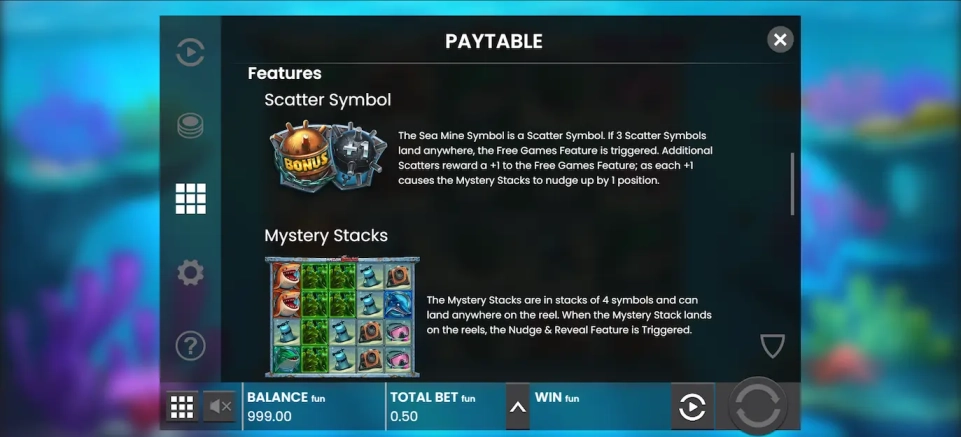This screenshot has width=961, height=437.
Task: Expand the total bet selector arrow
Action: click(x=517, y=406)
